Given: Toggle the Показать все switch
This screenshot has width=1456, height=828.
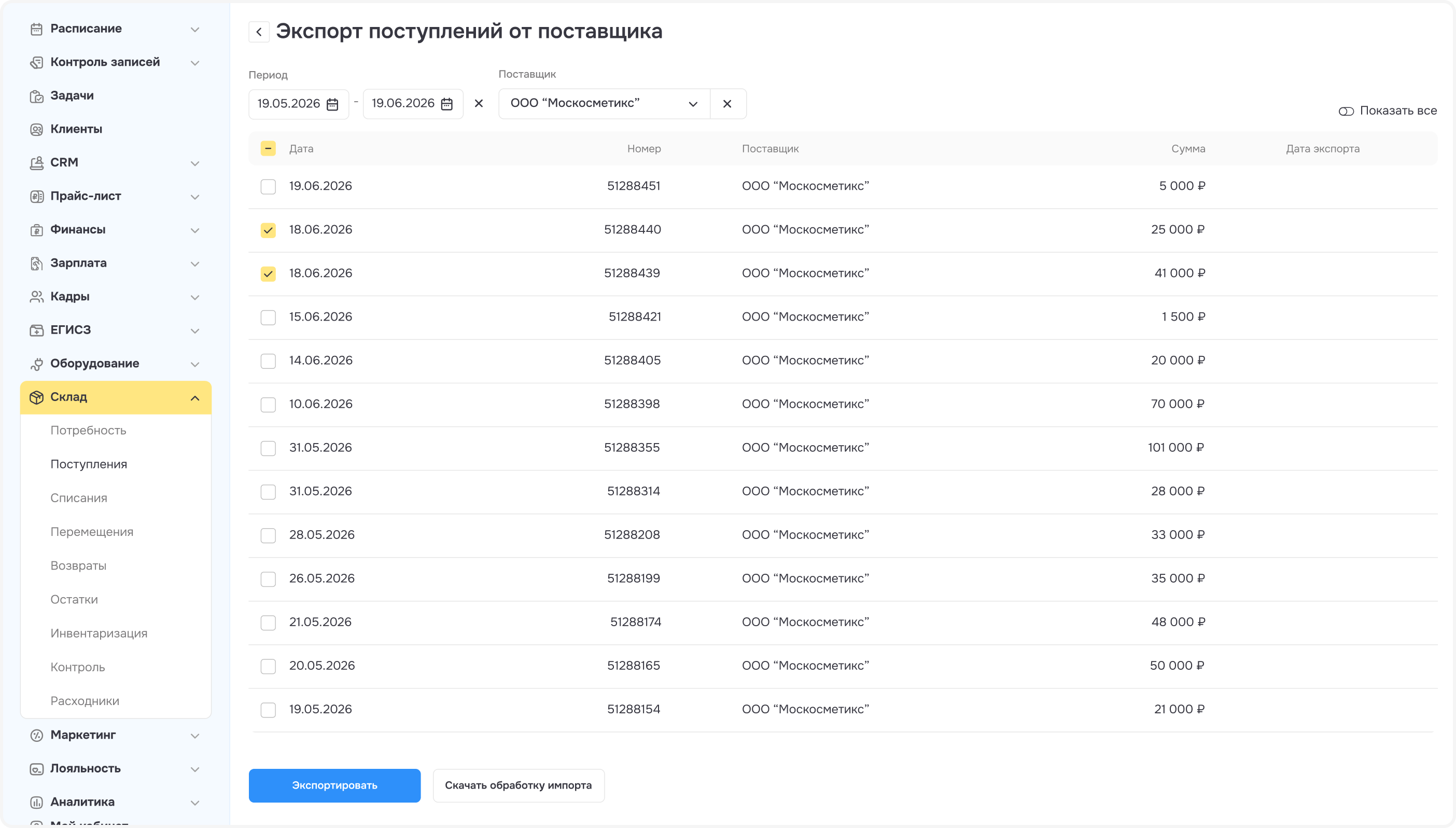Looking at the screenshot, I should tap(1346, 112).
